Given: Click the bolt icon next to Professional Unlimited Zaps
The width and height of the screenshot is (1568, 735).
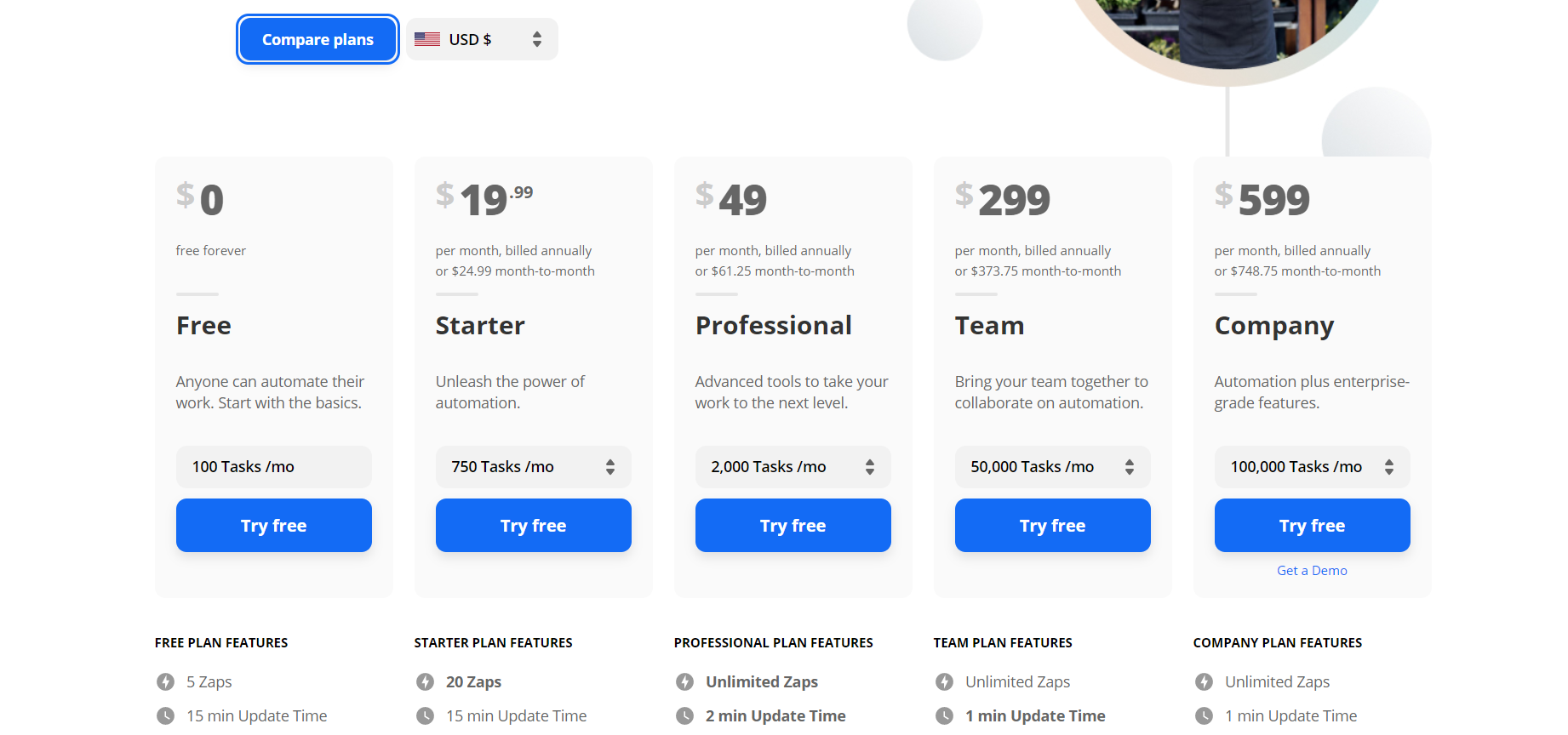Looking at the screenshot, I should click(x=684, y=681).
